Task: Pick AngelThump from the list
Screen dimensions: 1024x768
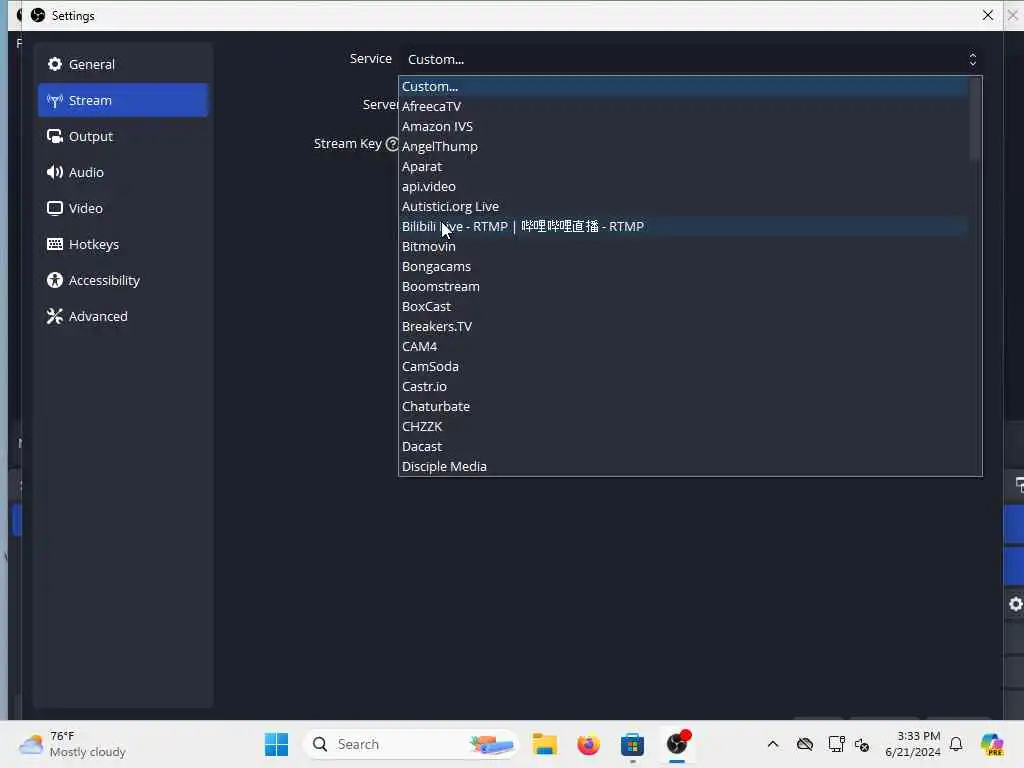Action: pyautogui.click(x=684, y=146)
